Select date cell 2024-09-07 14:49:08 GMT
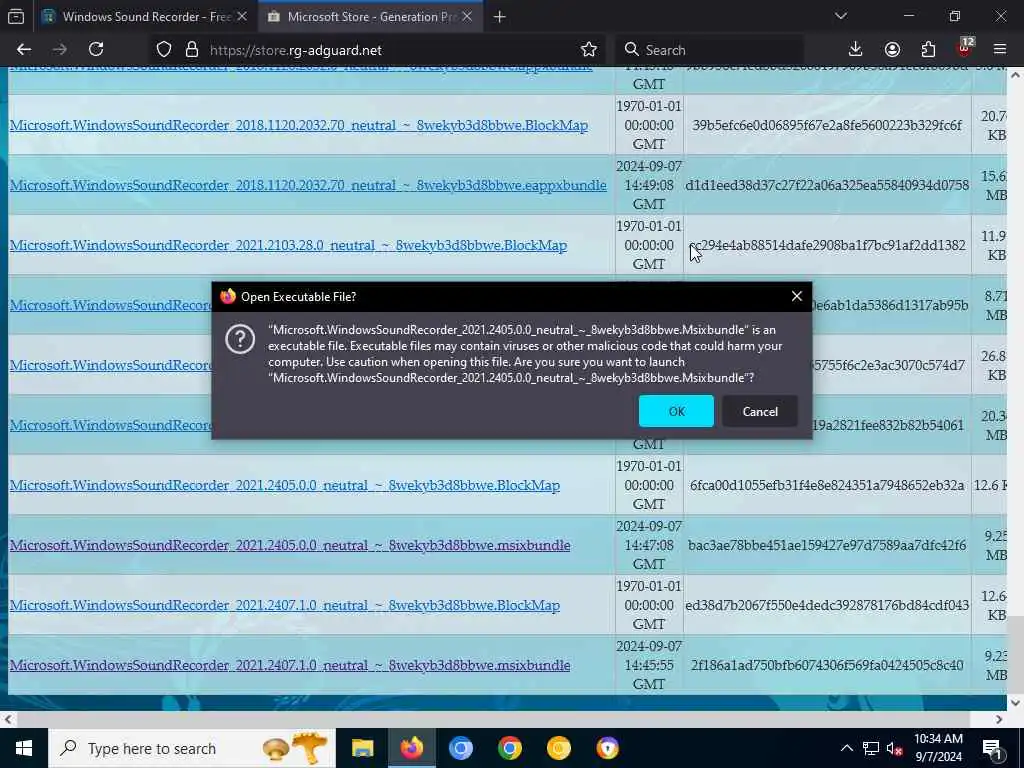 click(648, 185)
